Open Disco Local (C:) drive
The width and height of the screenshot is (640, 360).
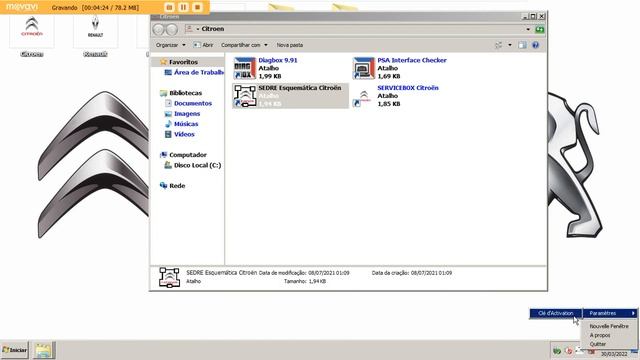[198, 165]
